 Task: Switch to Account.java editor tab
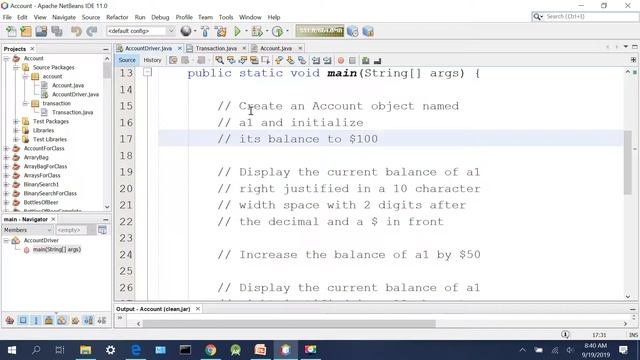pos(276,48)
